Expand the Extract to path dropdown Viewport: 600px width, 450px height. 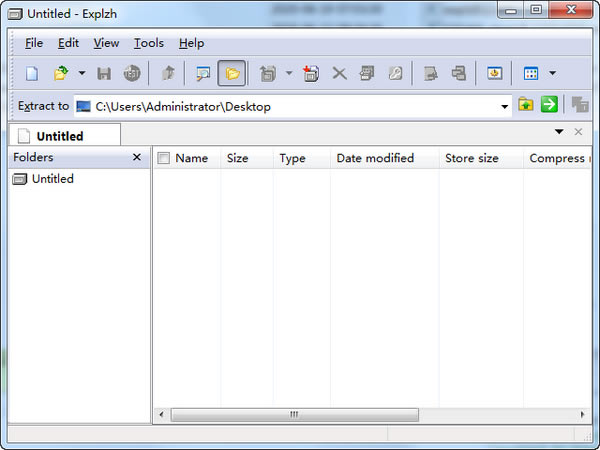point(504,106)
